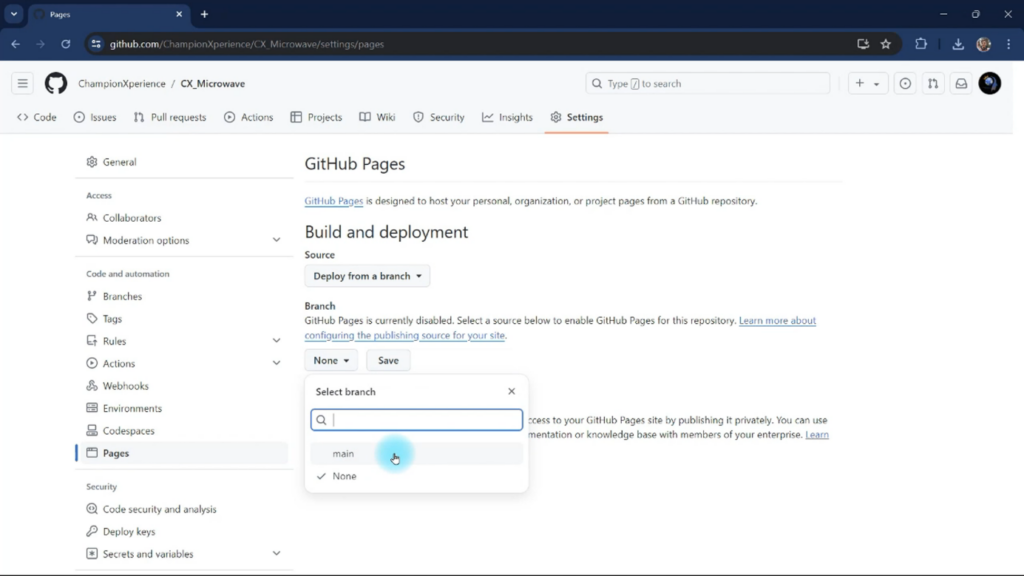1024x576 pixels.
Task: Open the Insights tab
Action: click(x=507, y=117)
